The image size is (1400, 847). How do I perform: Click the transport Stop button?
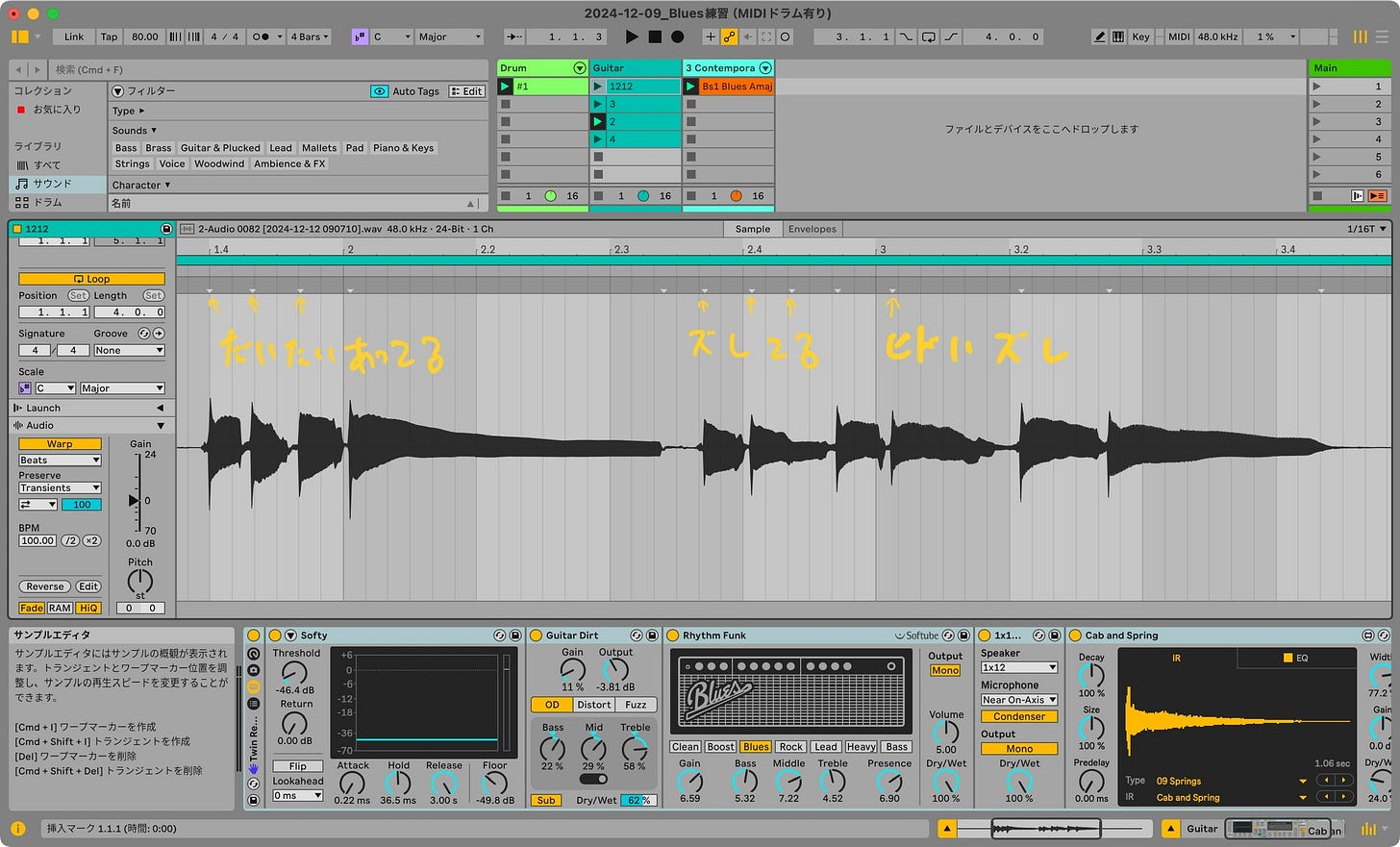point(655,37)
